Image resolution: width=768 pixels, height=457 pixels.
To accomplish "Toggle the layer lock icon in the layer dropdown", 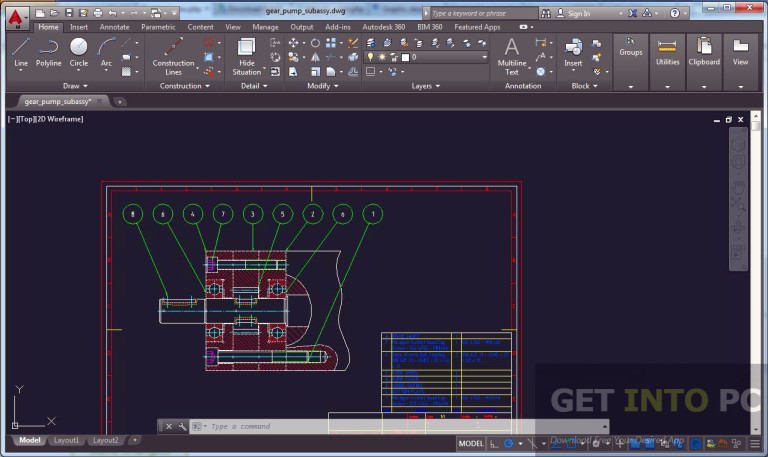I will tap(394, 57).
